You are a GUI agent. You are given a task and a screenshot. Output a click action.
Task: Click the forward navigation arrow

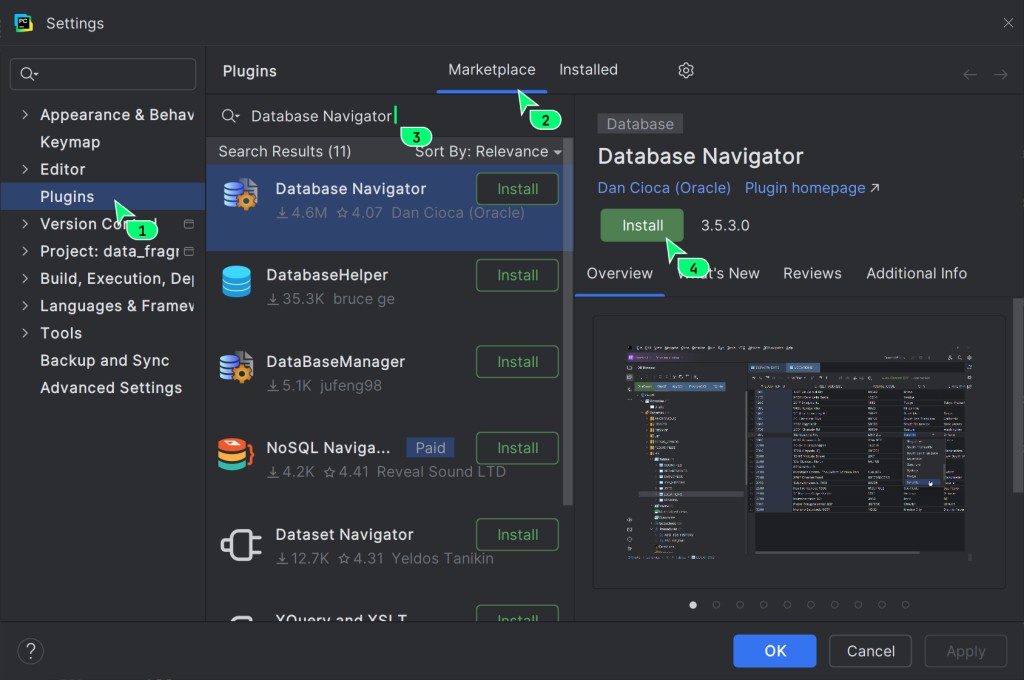pos(1000,75)
